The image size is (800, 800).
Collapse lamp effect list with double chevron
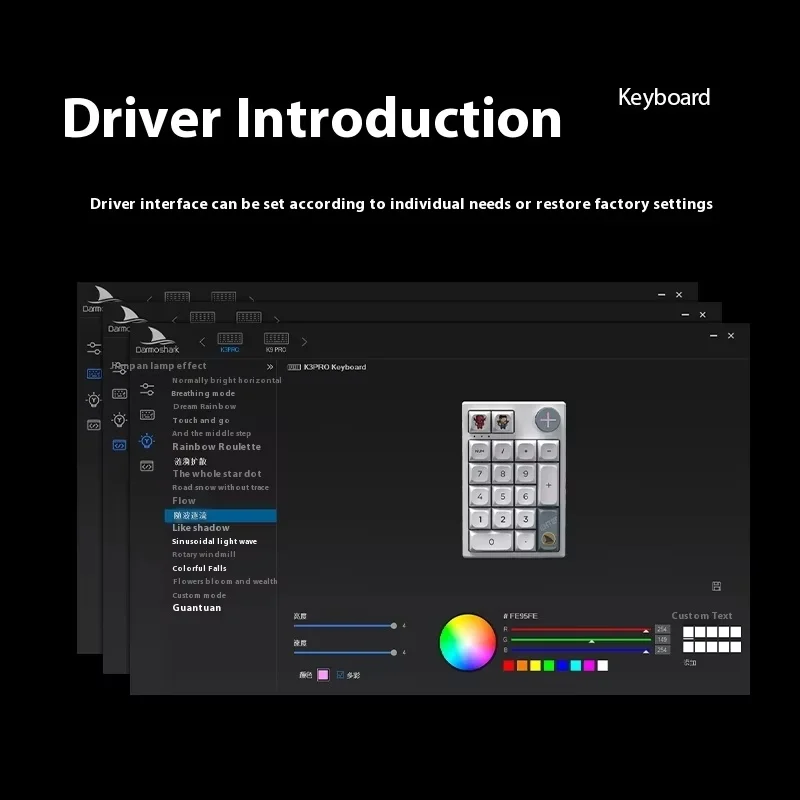click(270, 367)
